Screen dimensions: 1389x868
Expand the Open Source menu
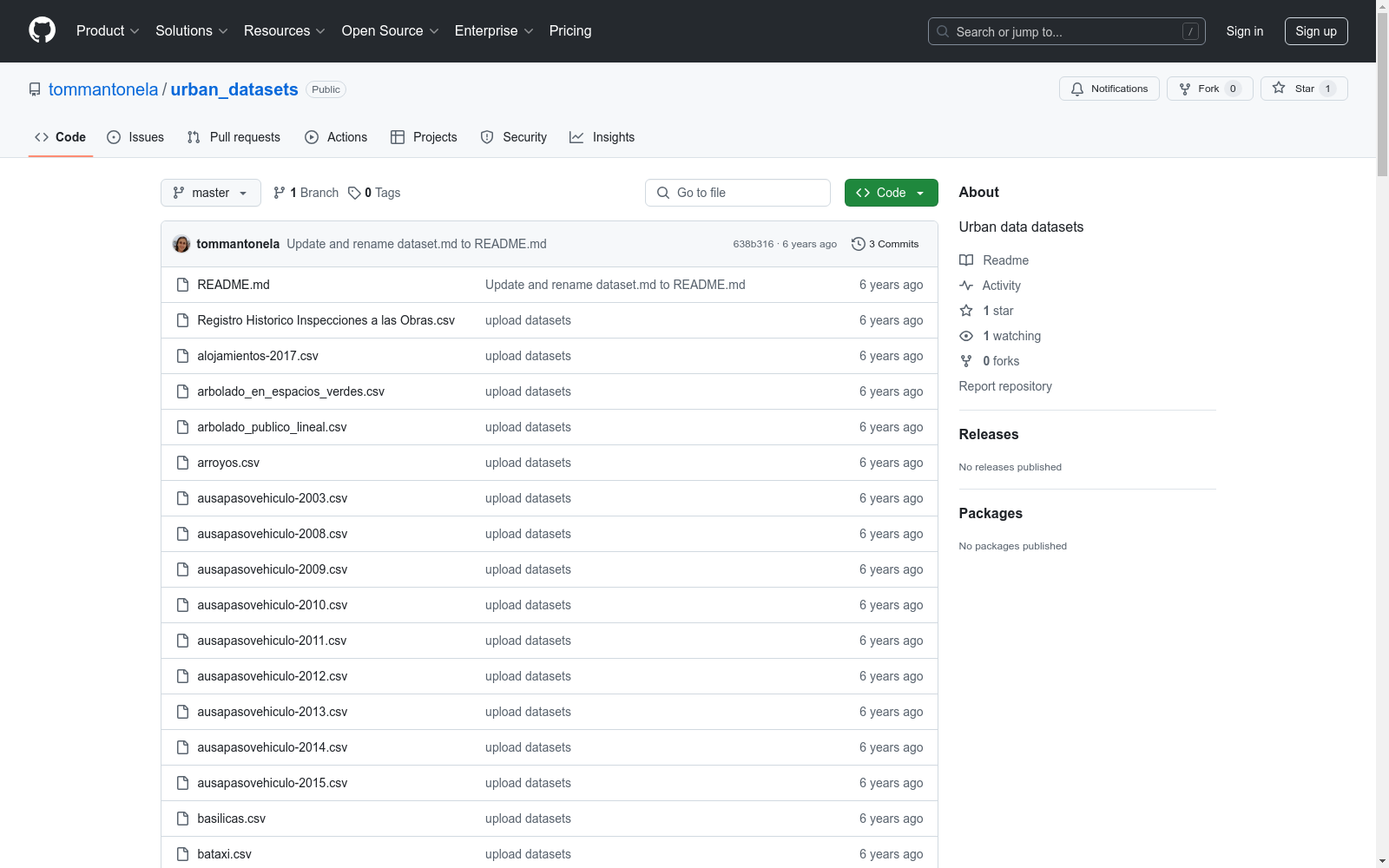click(391, 31)
